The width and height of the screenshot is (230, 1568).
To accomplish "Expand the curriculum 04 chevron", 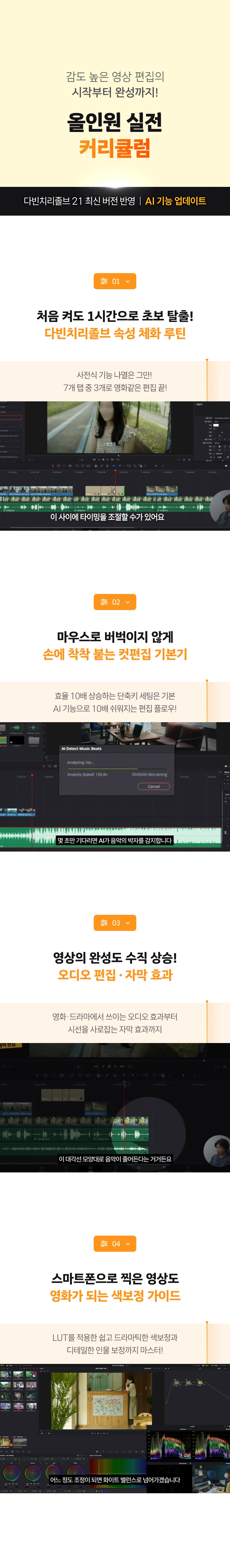I will tap(127, 1244).
